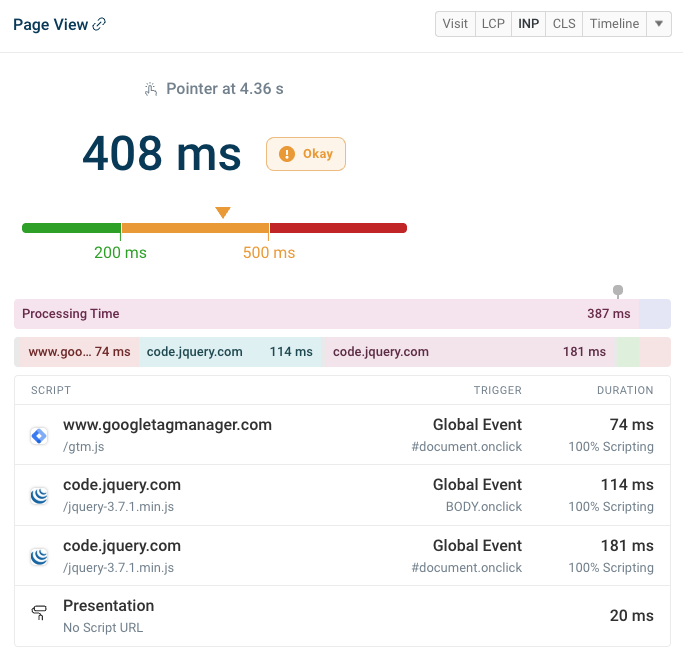Click the Presentation row title
Screen dimensions: 683x655
(x=108, y=605)
